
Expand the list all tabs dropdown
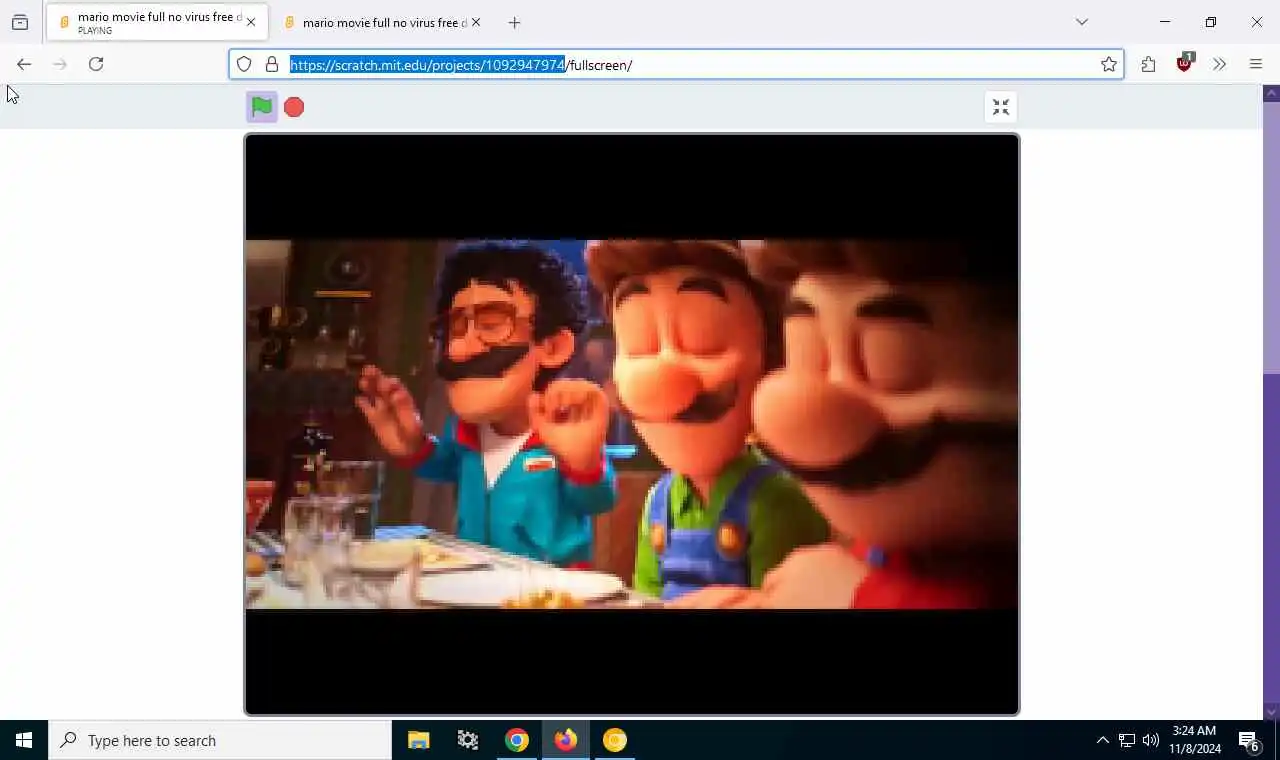pyautogui.click(x=1082, y=22)
